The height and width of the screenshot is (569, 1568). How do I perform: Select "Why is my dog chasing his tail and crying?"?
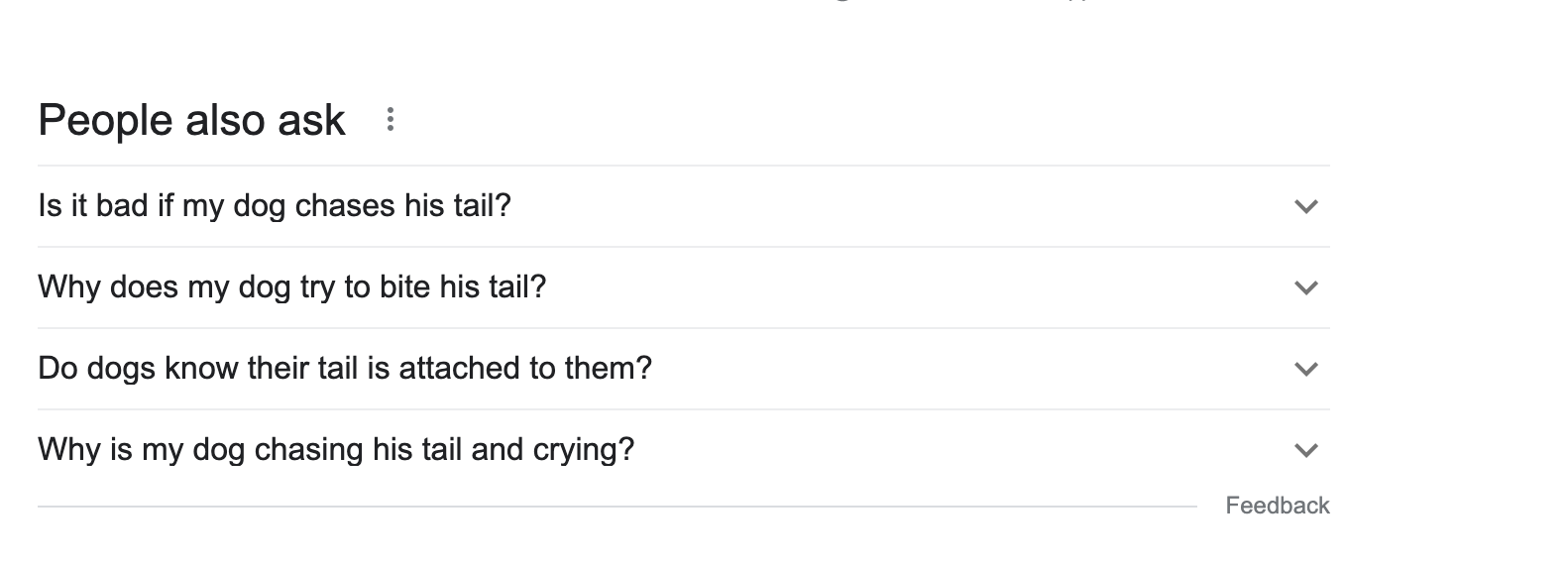pyautogui.click(x=336, y=450)
